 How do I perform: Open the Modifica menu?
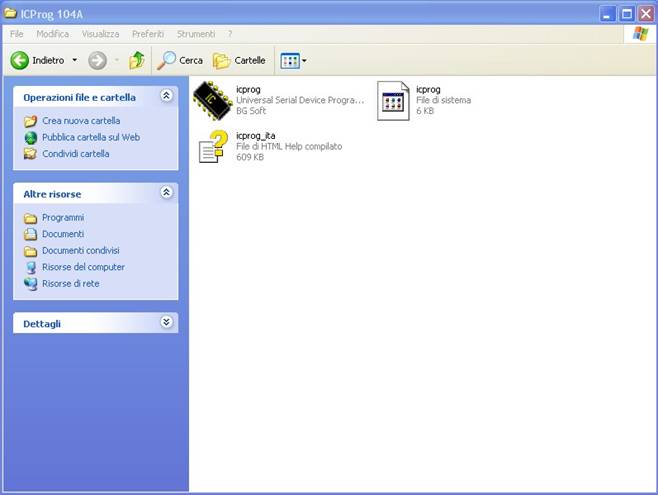click(x=52, y=34)
